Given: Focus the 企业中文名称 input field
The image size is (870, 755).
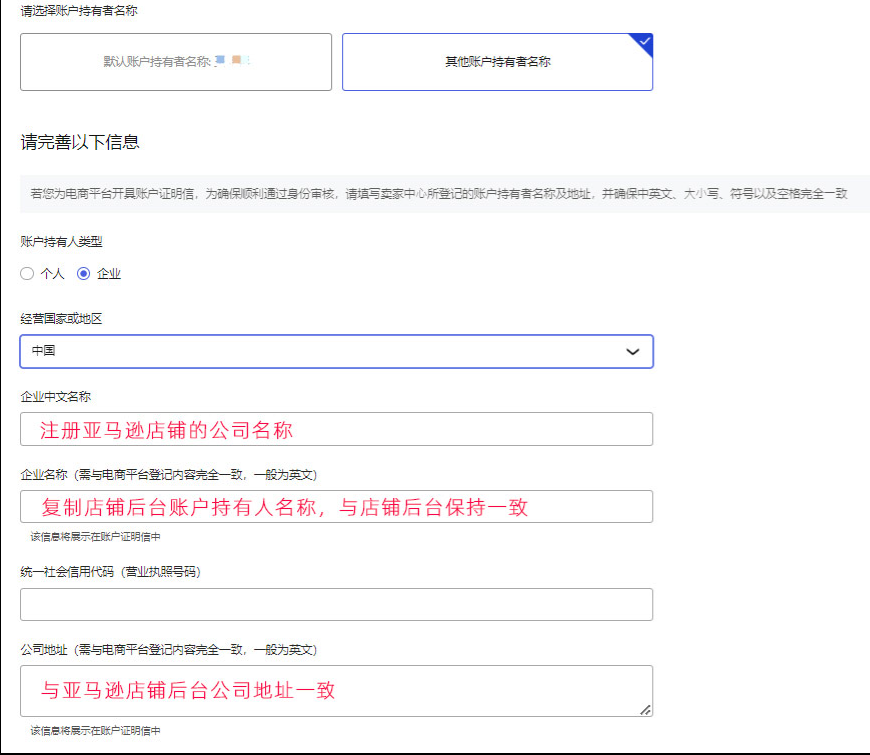Looking at the screenshot, I should [336, 429].
